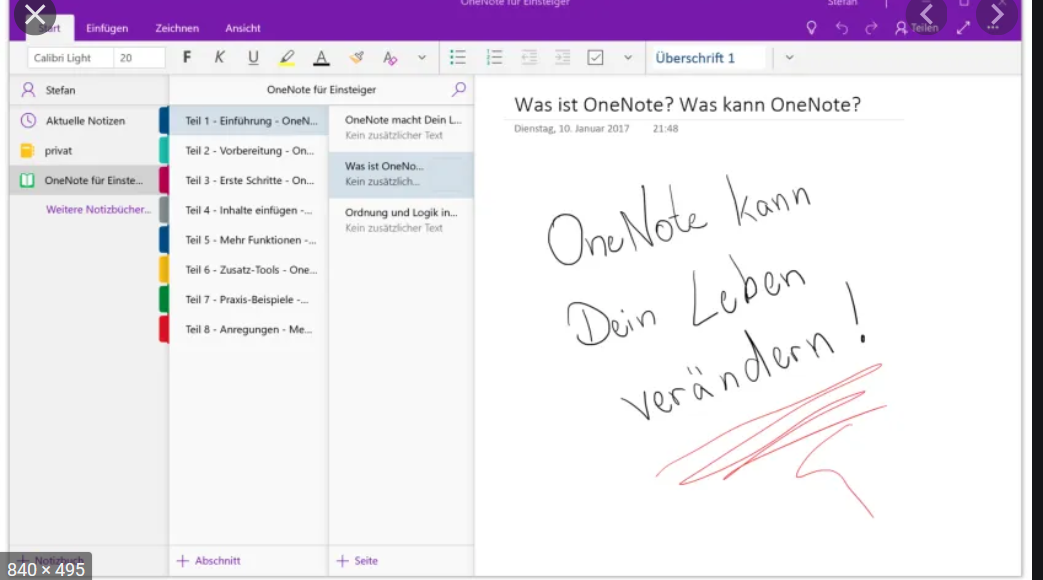Open the Zeichnen tab
The height and width of the screenshot is (580, 1043).
177,28
